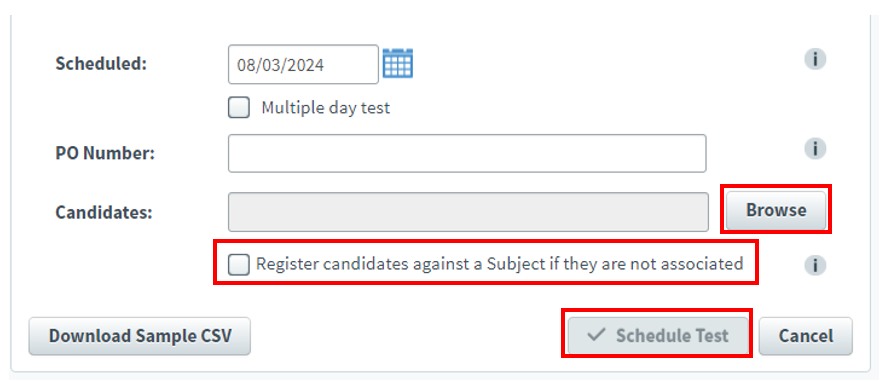This screenshot has width=885, height=382.
Task: Cancel the test scheduling form
Action: [x=805, y=336]
